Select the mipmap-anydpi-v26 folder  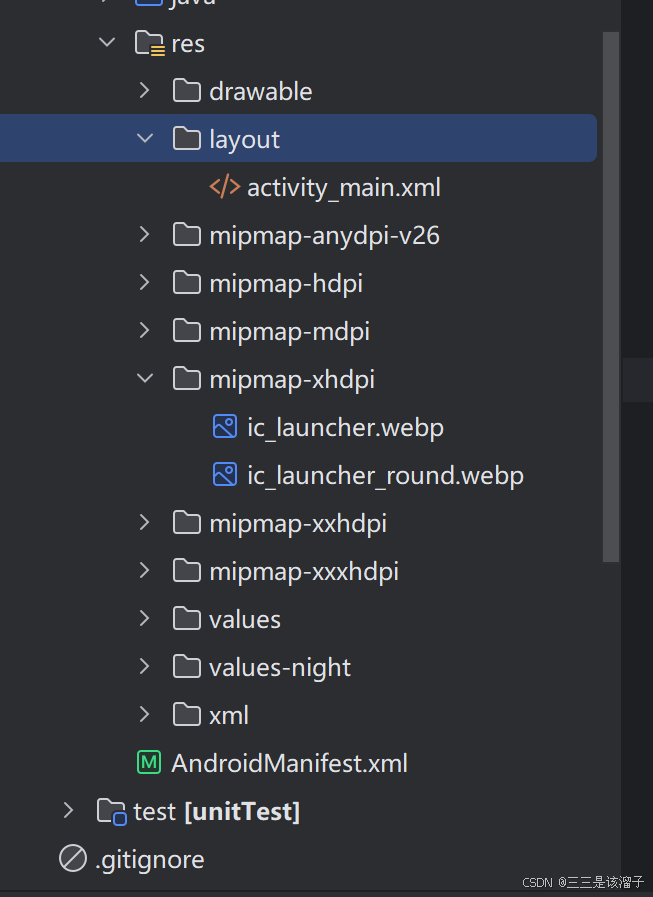click(x=324, y=235)
